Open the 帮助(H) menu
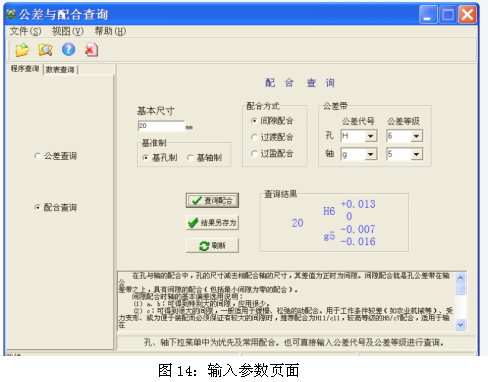 tap(110, 31)
